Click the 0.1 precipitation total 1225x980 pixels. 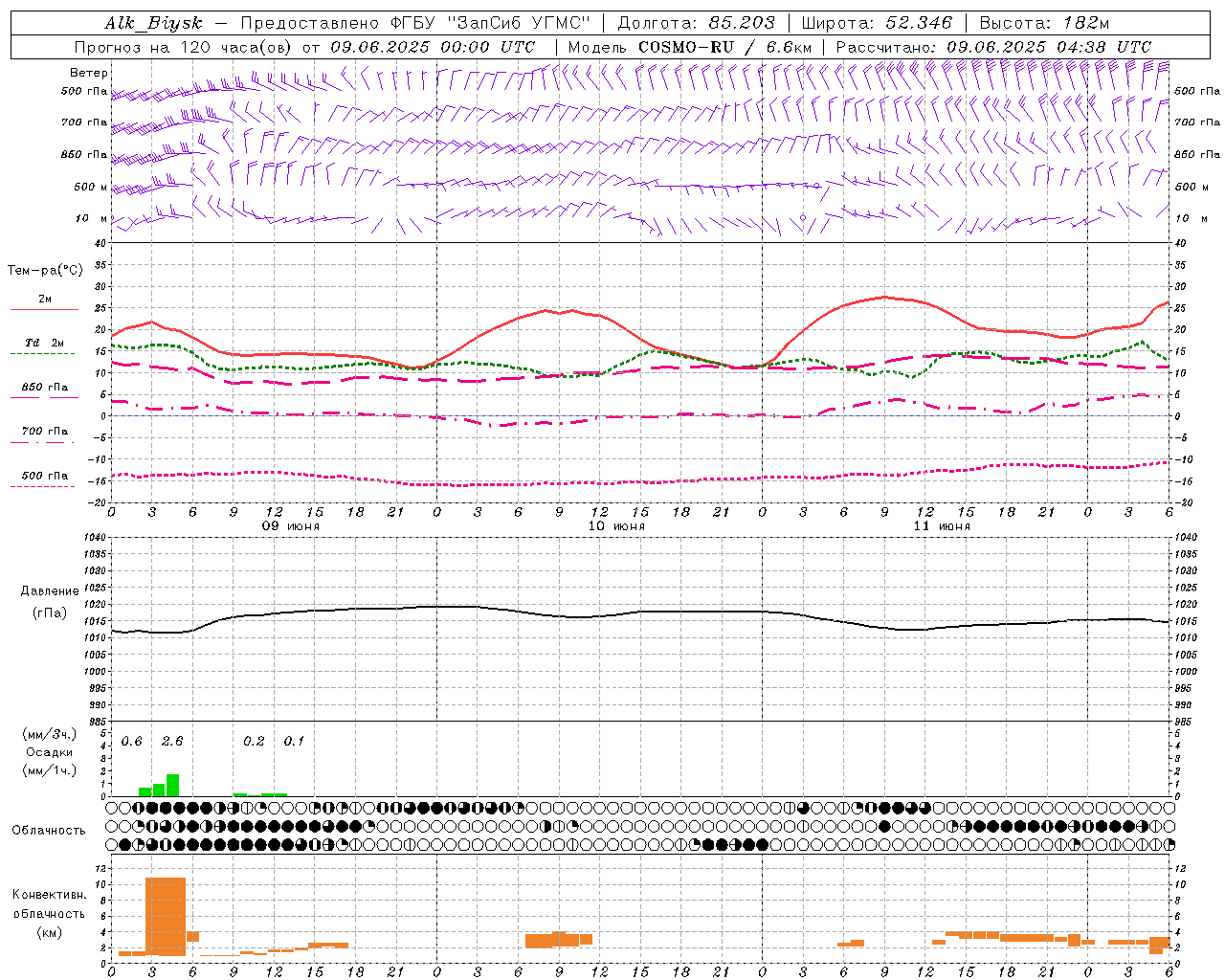pos(294,742)
